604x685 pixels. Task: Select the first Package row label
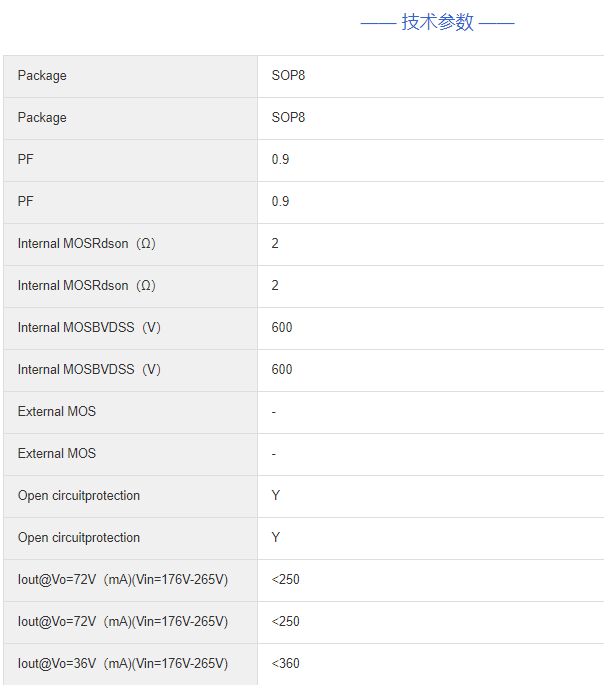42,76
